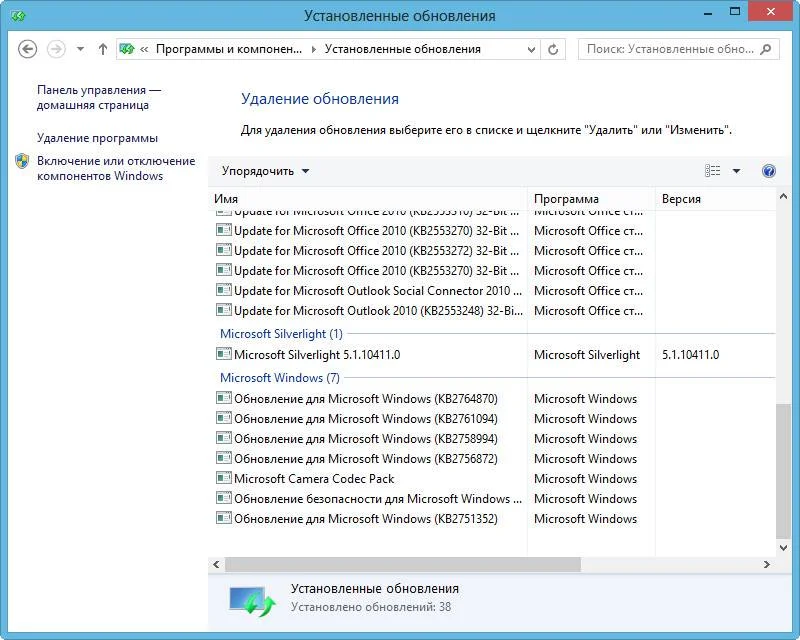Image resolution: width=800 pixels, height=640 pixels.
Task: Open Программы и компонен... breadcrumb
Action: pos(229,49)
